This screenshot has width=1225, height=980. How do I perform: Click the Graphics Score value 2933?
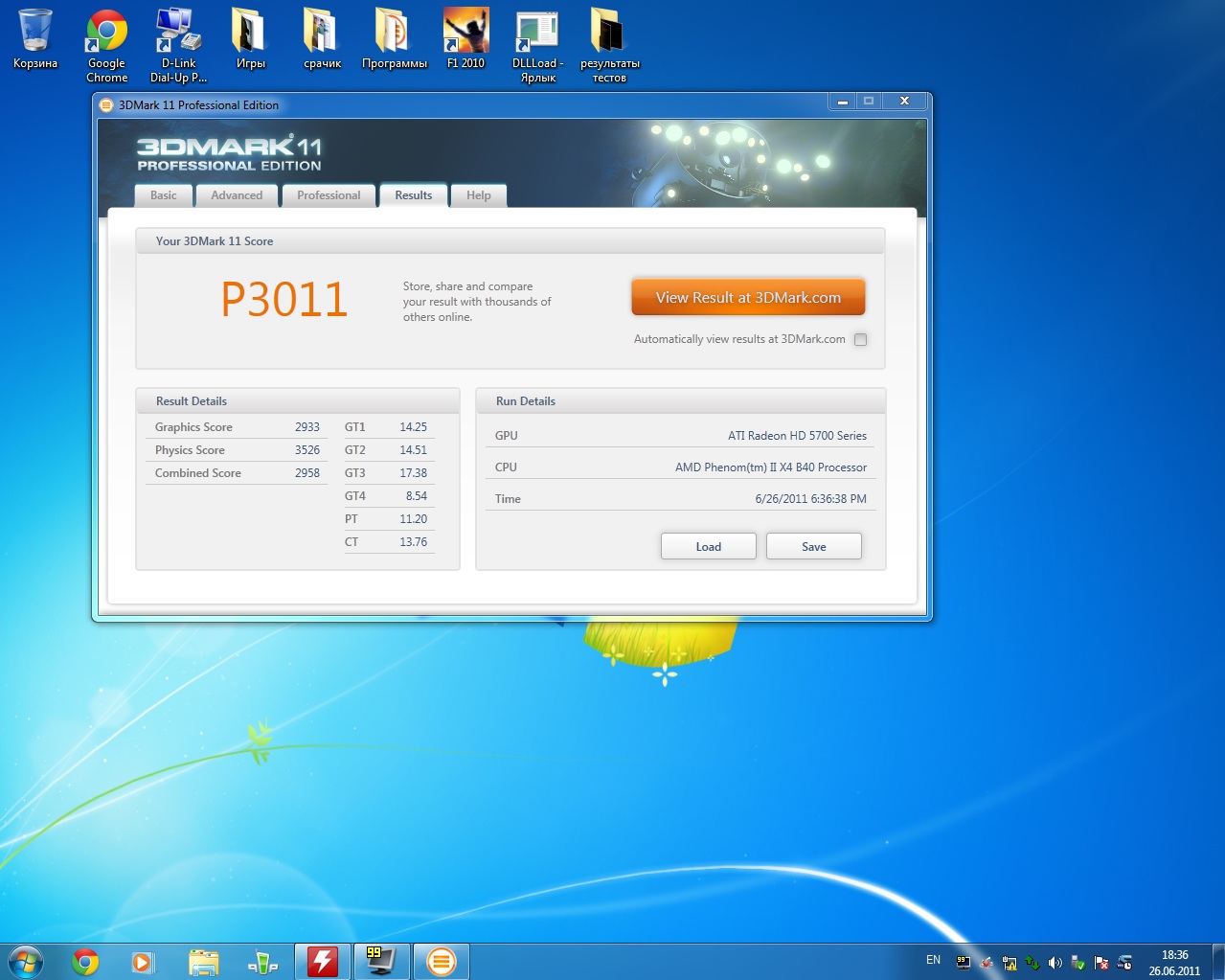[x=306, y=427]
